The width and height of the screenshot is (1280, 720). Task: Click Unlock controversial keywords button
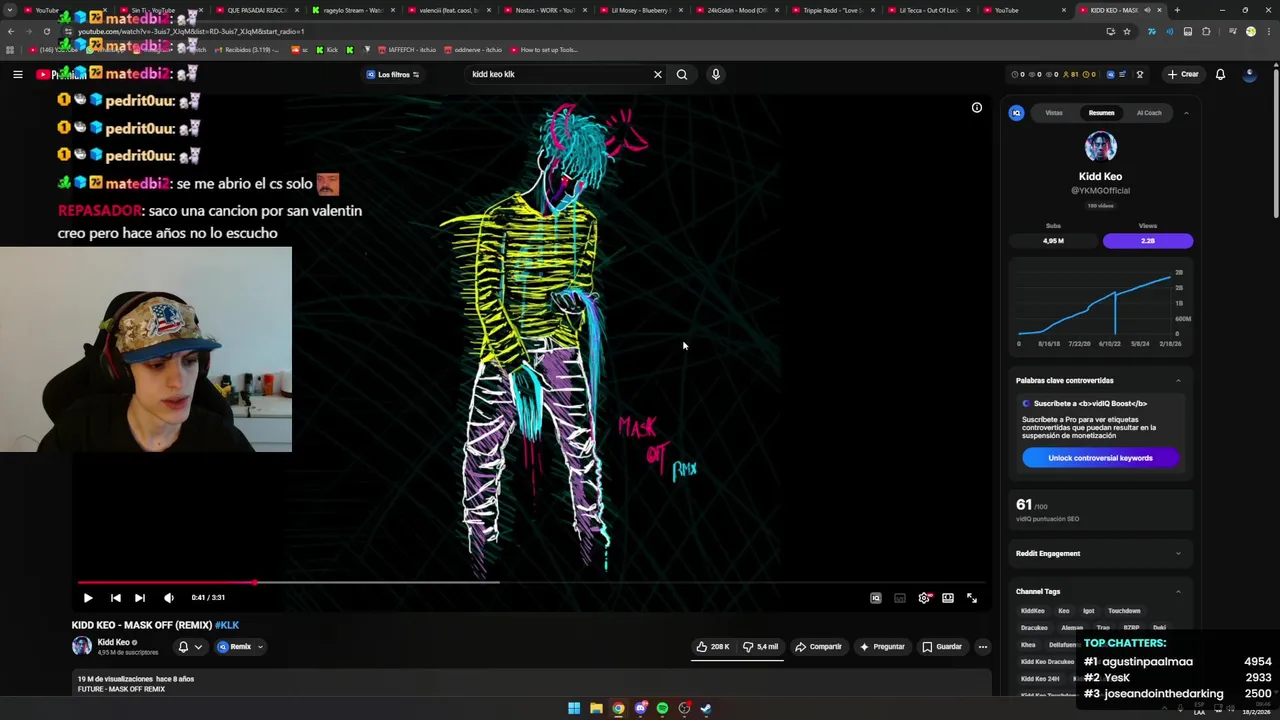click(x=1100, y=458)
